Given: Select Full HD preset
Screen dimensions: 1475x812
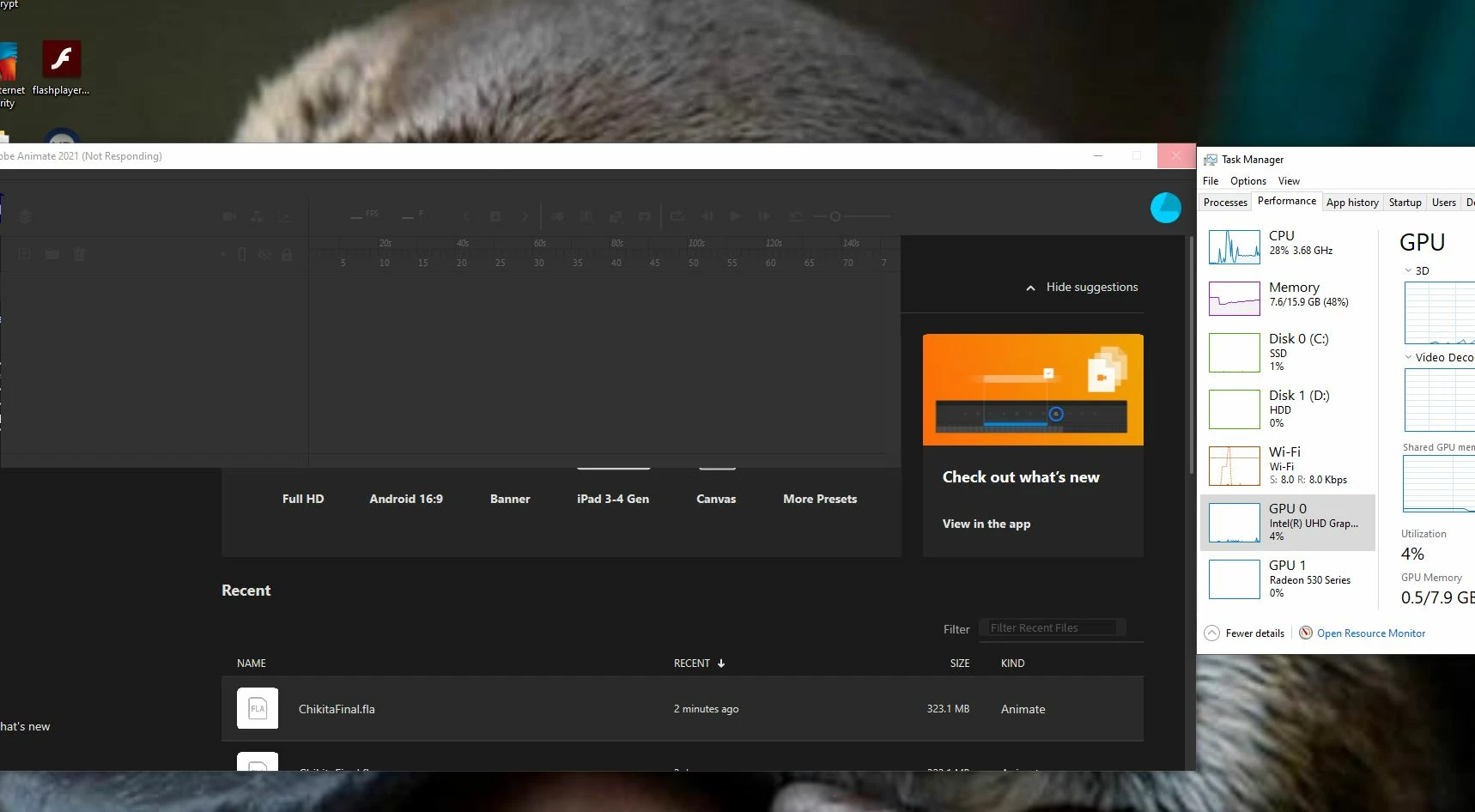Looking at the screenshot, I should [303, 499].
